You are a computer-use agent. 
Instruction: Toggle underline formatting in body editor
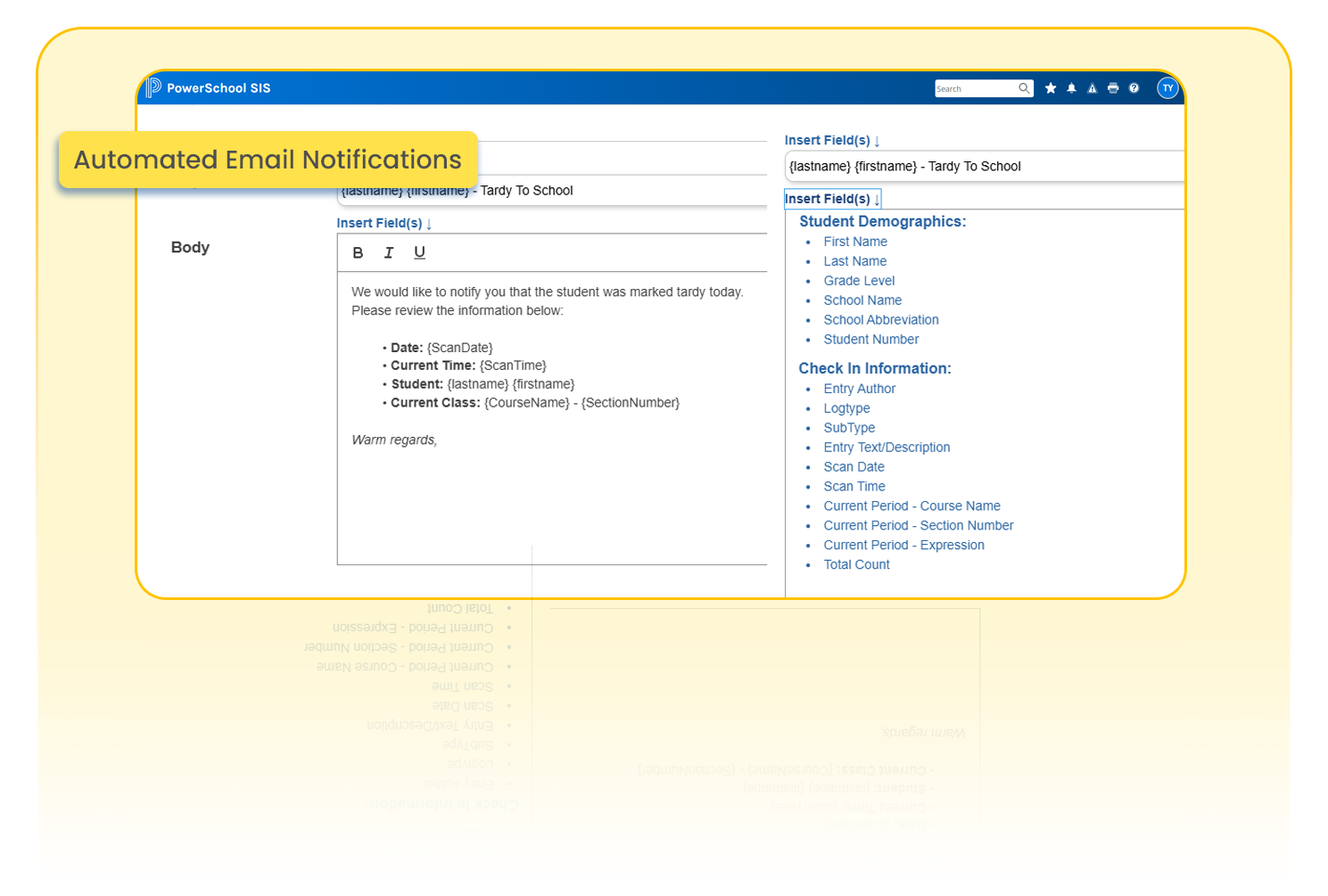click(419, 253)
